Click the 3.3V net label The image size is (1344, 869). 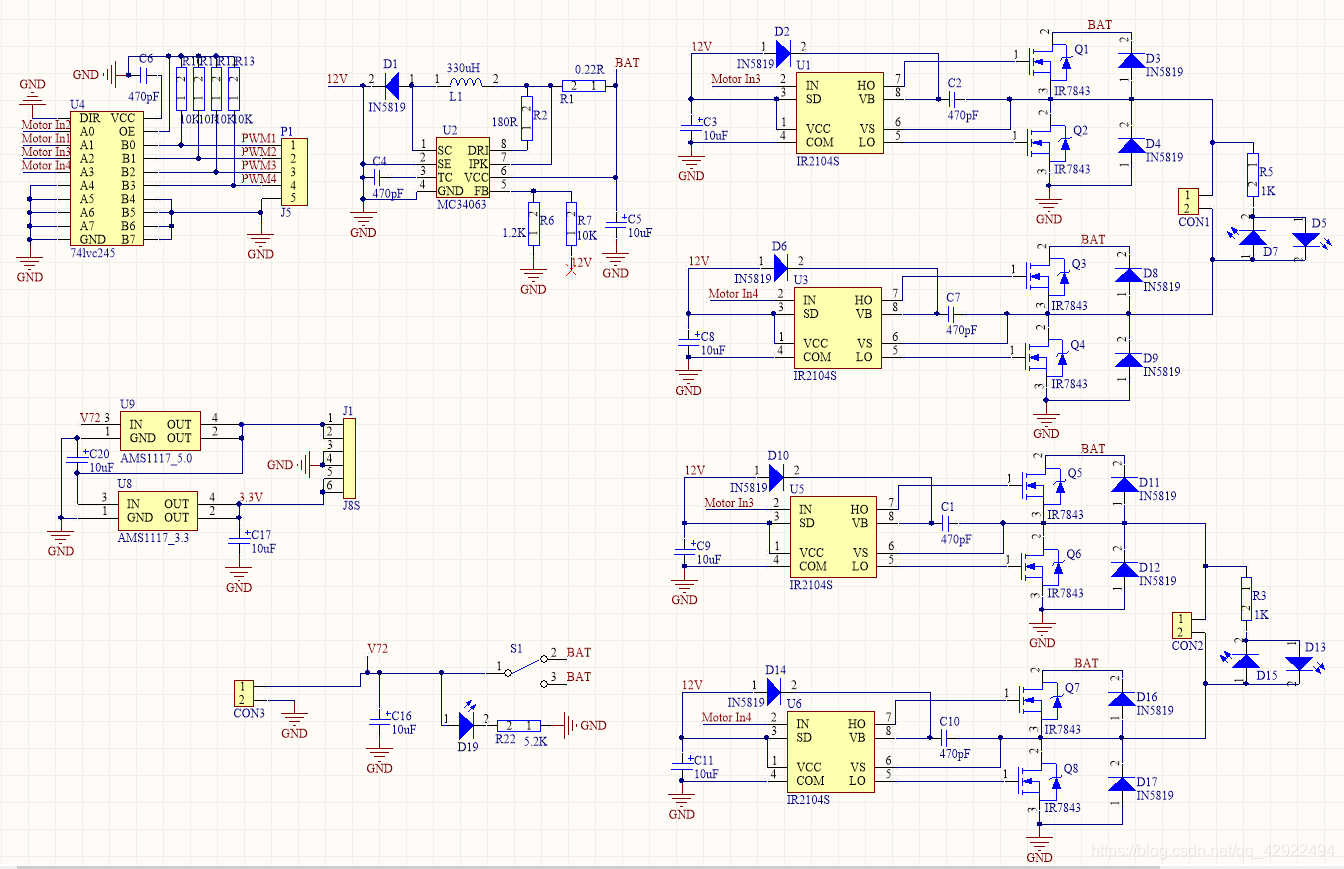(x=251, y=497)
